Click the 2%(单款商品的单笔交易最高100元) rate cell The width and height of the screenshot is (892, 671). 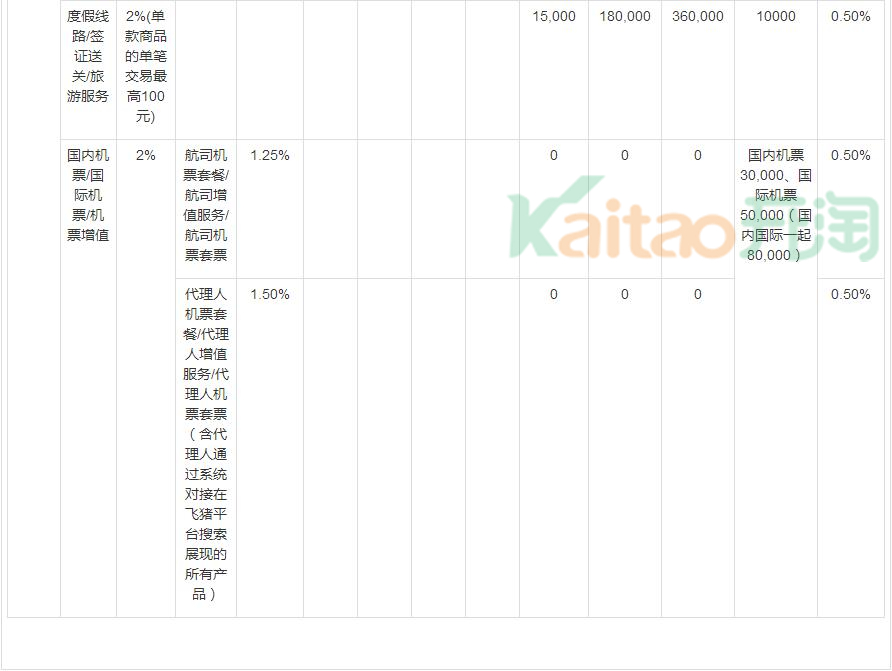pyautogui.click(x=146, y=66)
